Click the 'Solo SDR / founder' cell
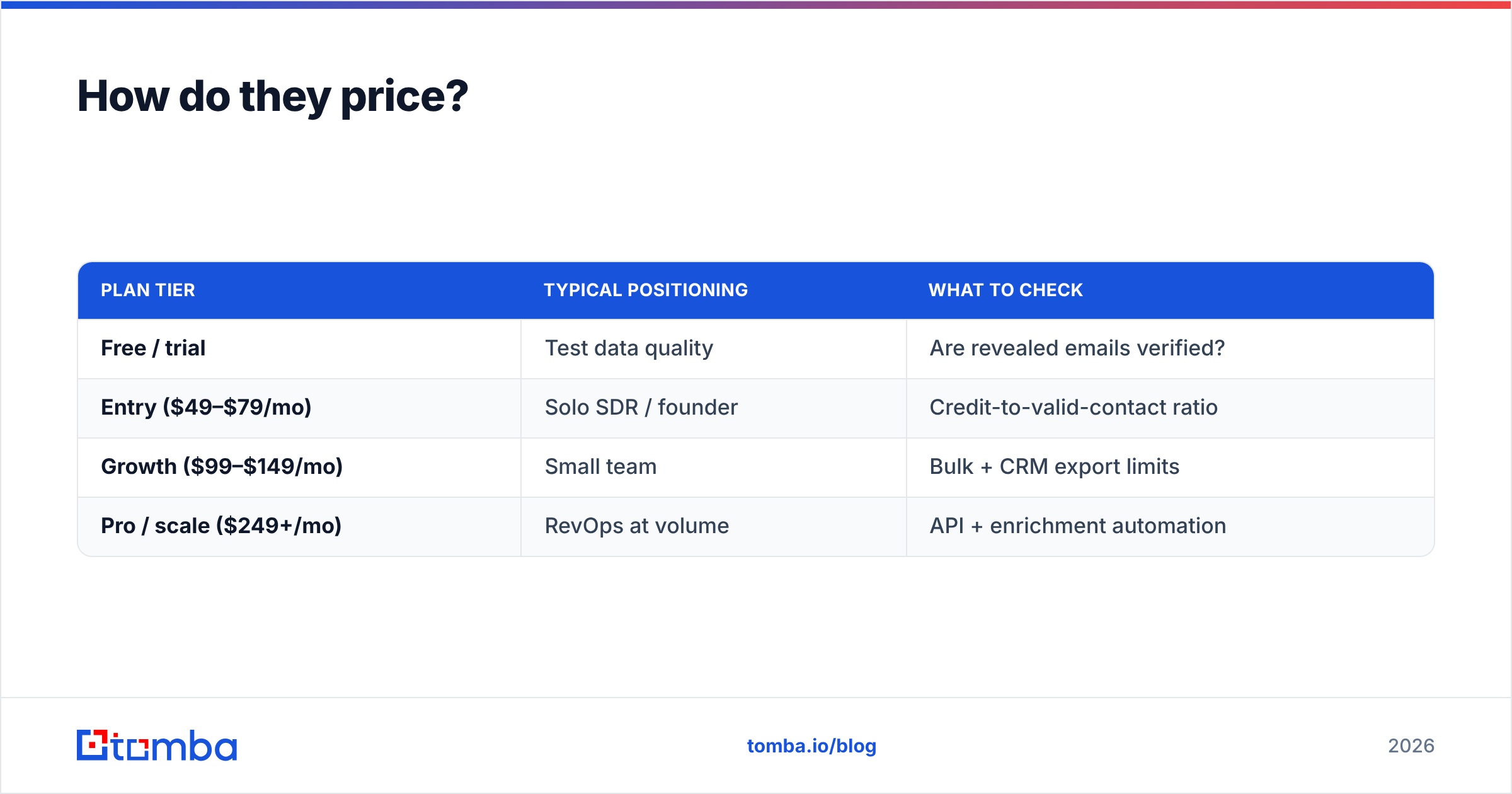This screenshot has width=1512, height=794. point(714,408)
